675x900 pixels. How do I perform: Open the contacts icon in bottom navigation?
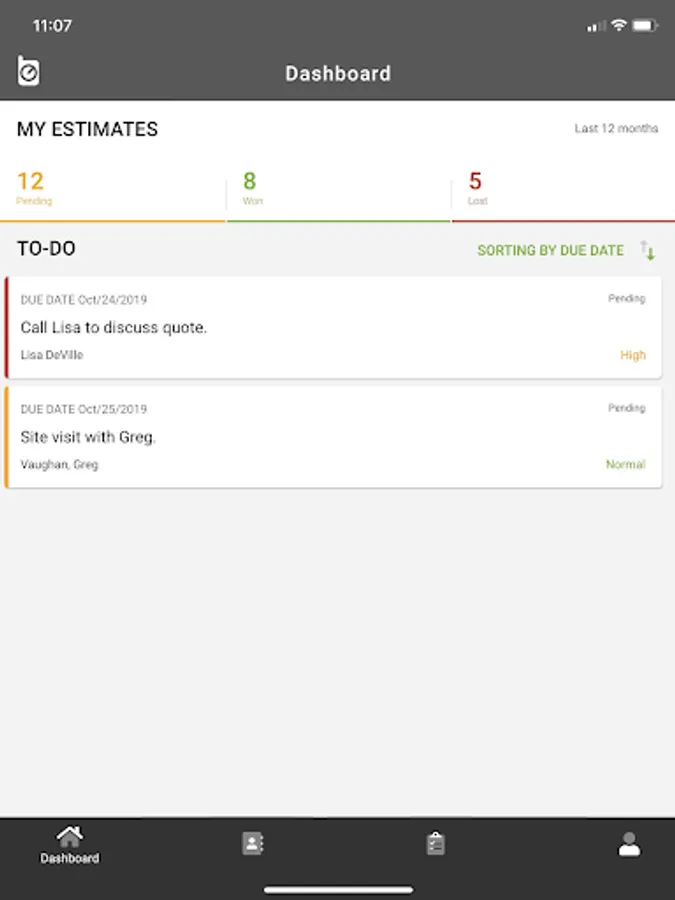(x=253, y=844)
